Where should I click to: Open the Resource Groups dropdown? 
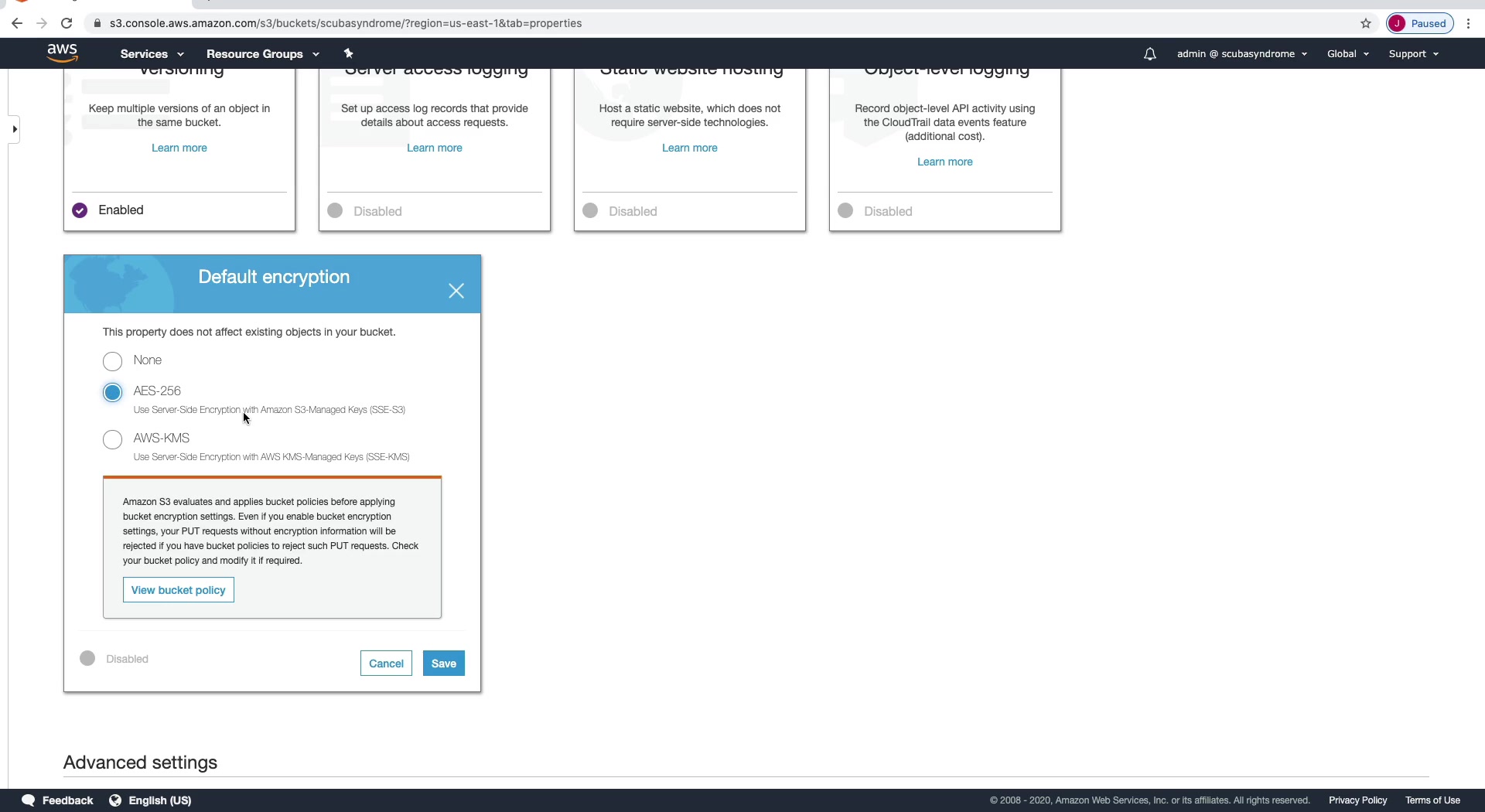(x=262, y=54)
